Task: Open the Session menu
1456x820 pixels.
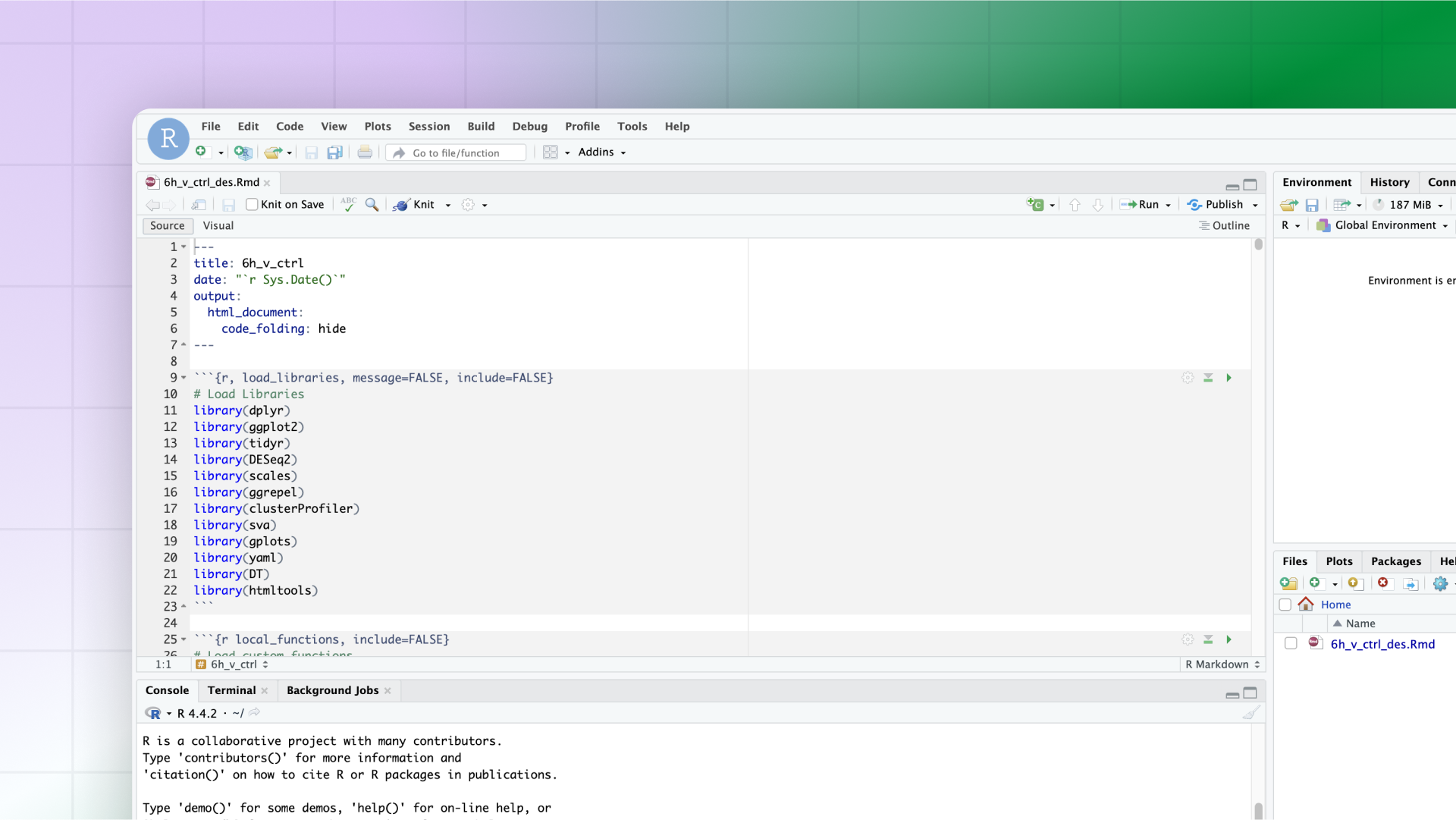Action: tap(429, 126)
